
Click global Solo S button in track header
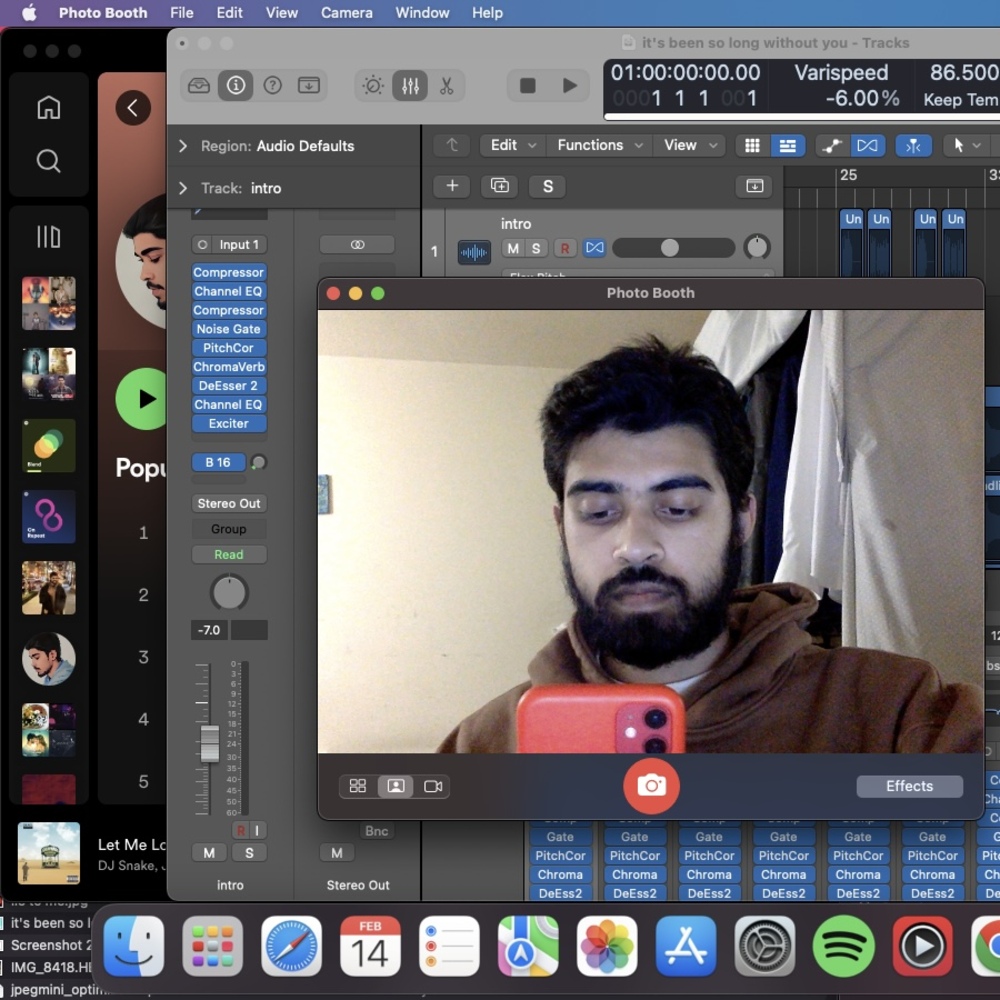[547, 186]
